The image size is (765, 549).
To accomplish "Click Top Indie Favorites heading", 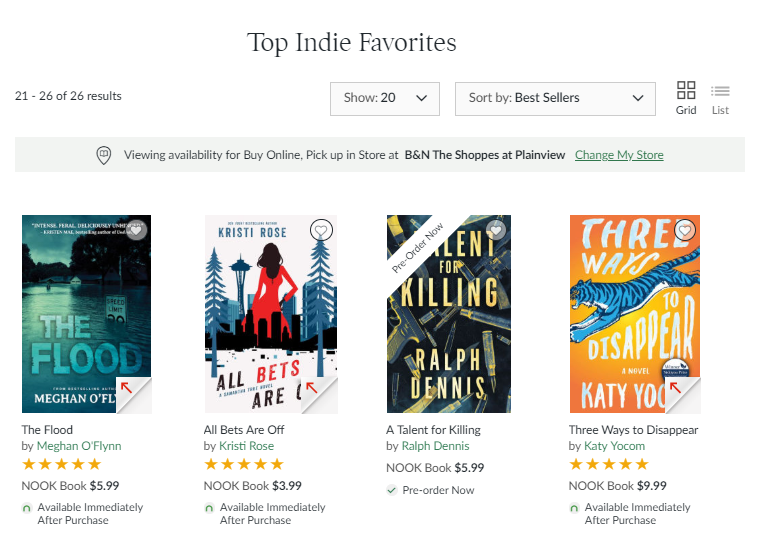I will pyautogui.click(x=351, y=42).
